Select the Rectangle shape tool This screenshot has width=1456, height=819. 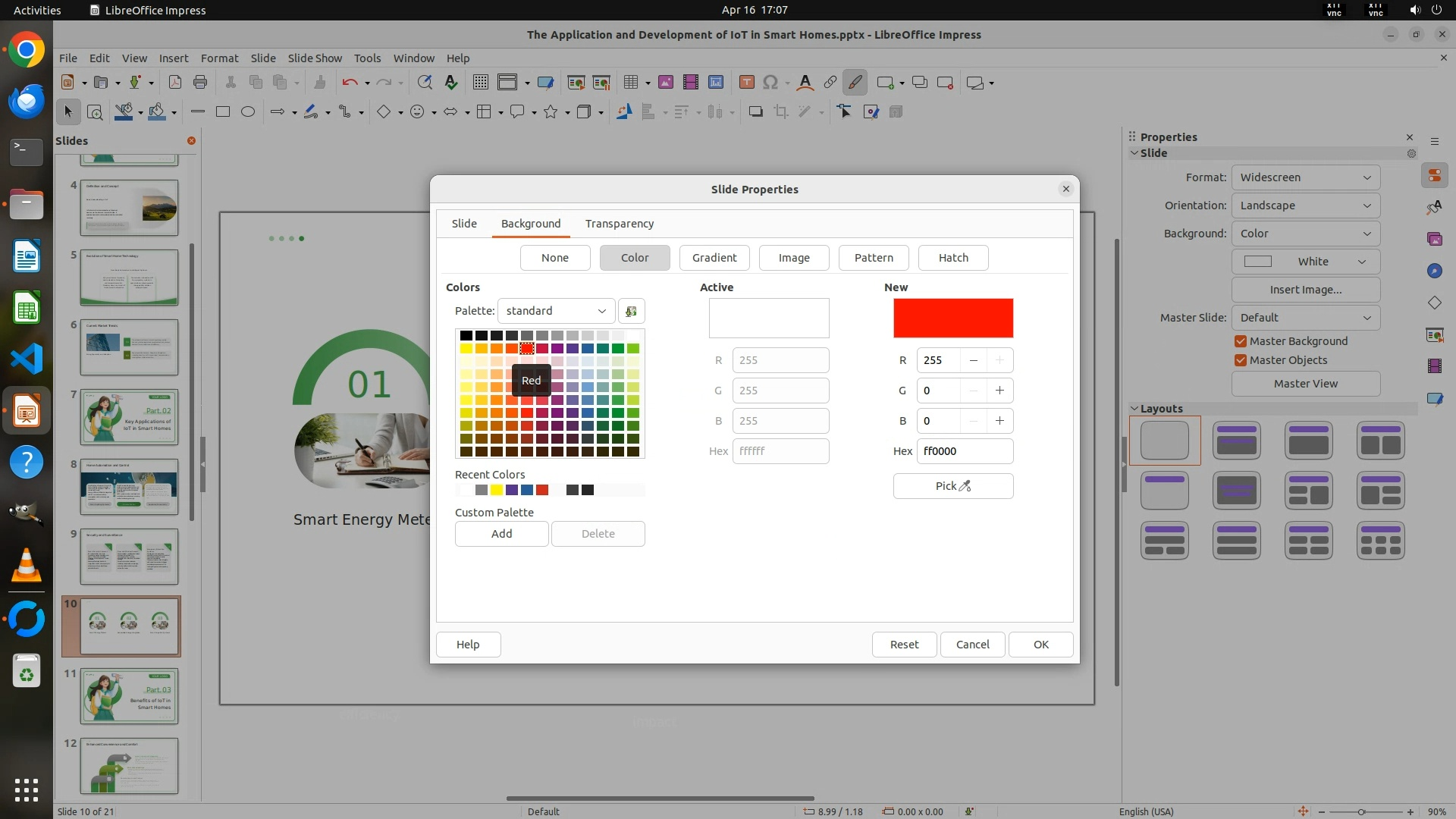[222, 111]
